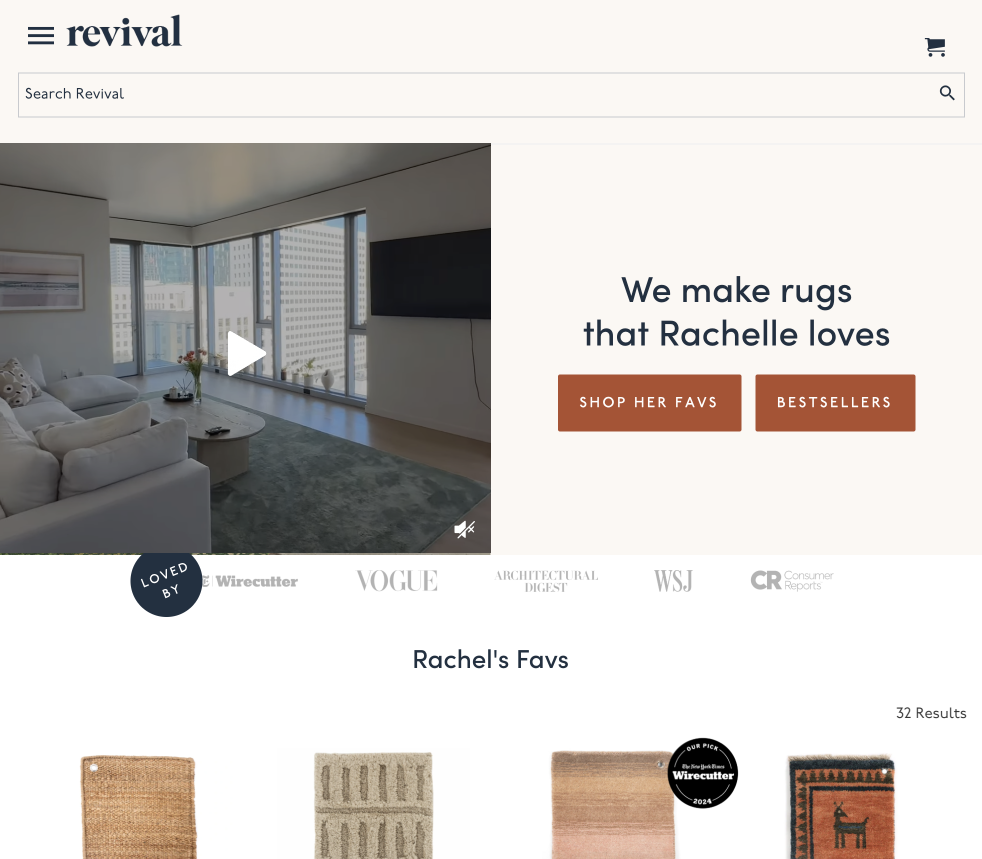Click the Loved By badge
The image size is (982, 859).
[166, 582]
